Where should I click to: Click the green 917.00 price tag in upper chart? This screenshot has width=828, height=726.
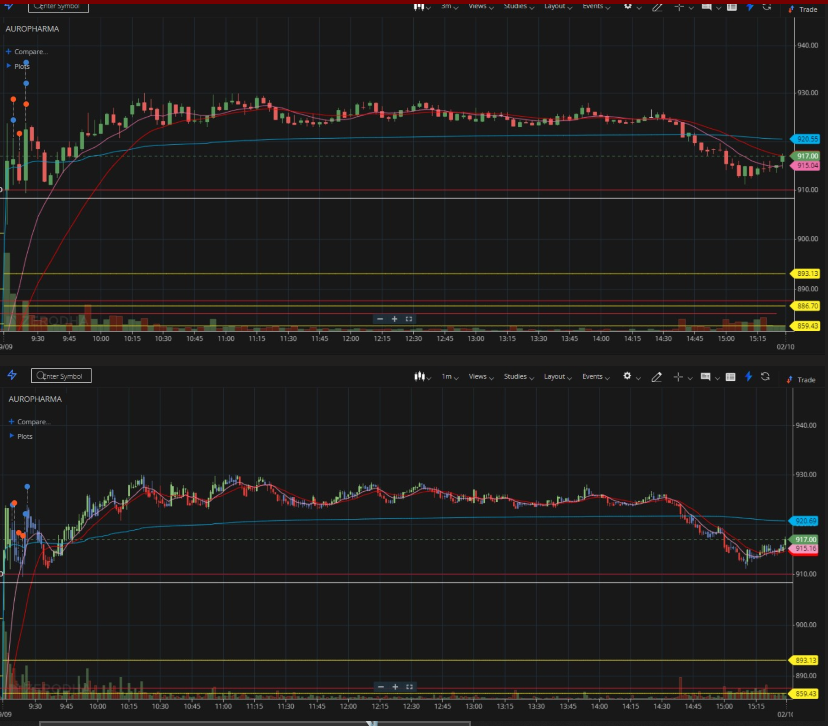[805, 156]
